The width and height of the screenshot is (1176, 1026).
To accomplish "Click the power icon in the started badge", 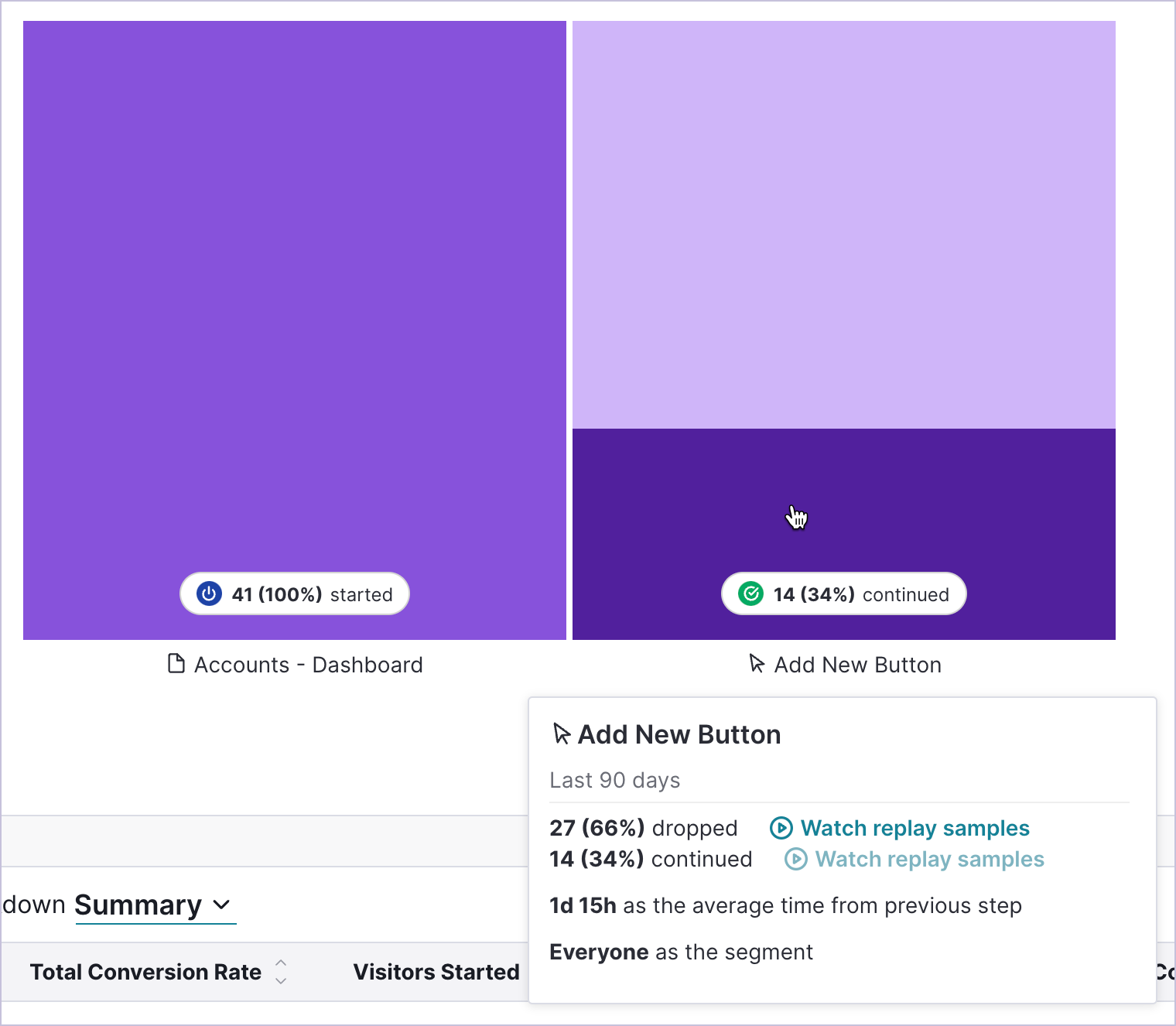I will point(209,593).
